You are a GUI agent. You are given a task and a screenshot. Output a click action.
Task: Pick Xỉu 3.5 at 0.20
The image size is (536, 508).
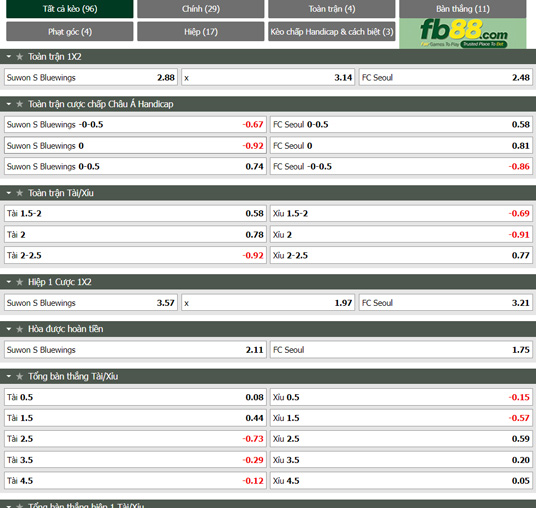[401, 460]
